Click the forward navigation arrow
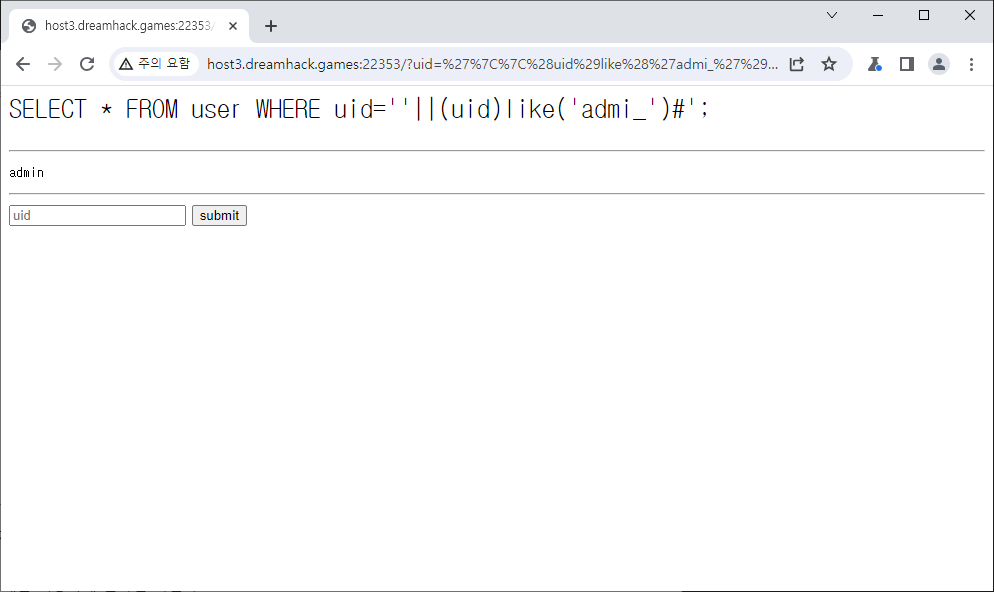Image resolution: width=994 pixels, height=592 pixels. (55, 64)
